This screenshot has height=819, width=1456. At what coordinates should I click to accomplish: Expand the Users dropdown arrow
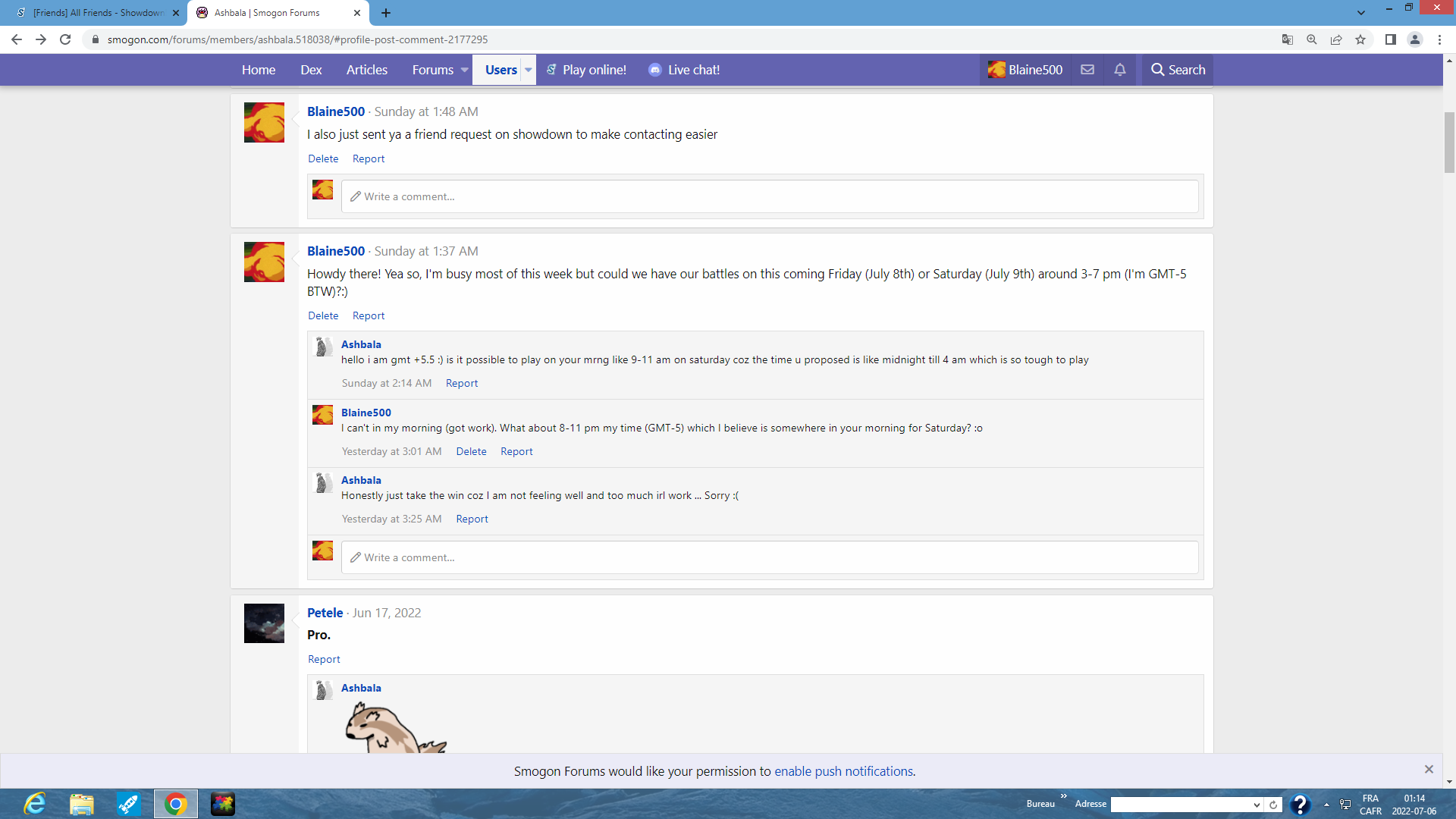tap(528, 70)
